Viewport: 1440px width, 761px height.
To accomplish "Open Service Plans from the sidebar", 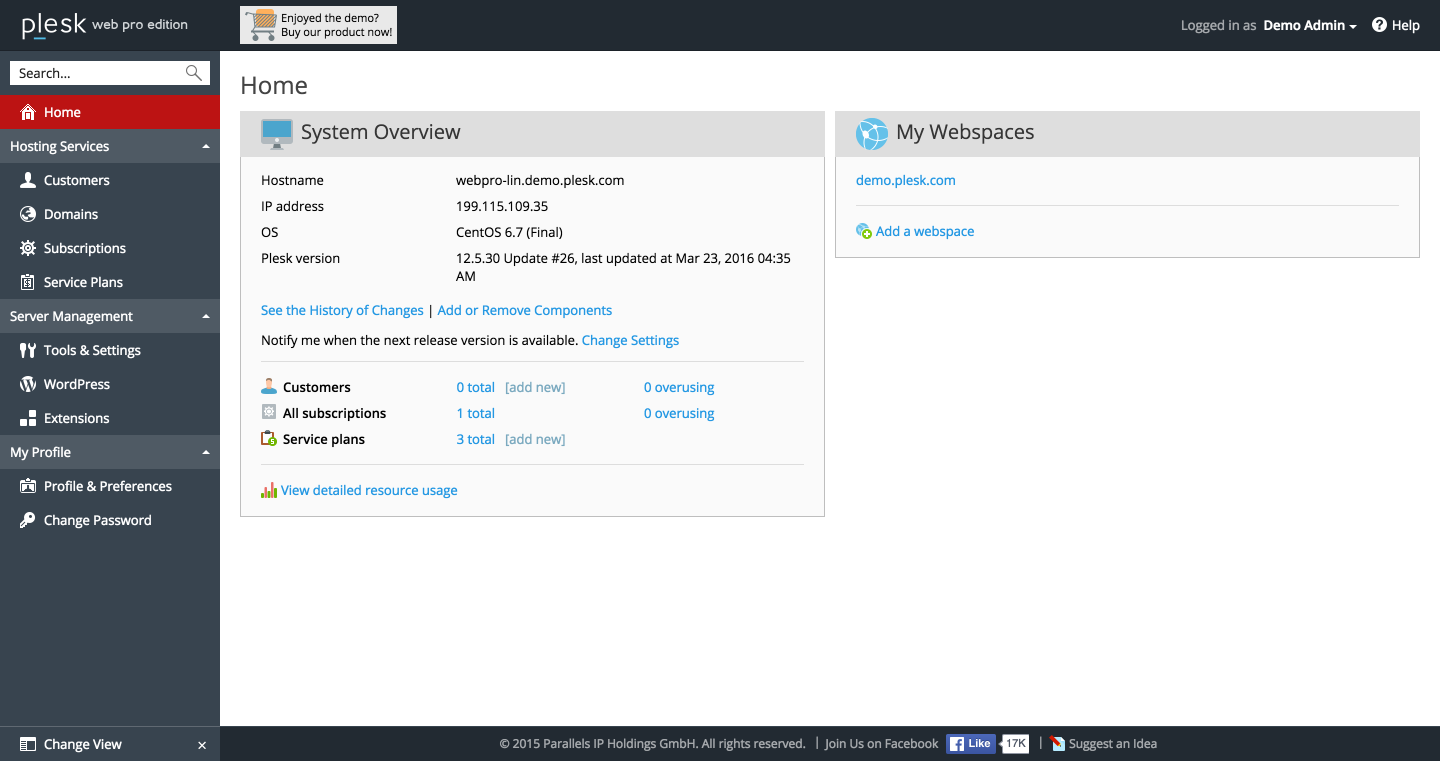I will (110, 282).
